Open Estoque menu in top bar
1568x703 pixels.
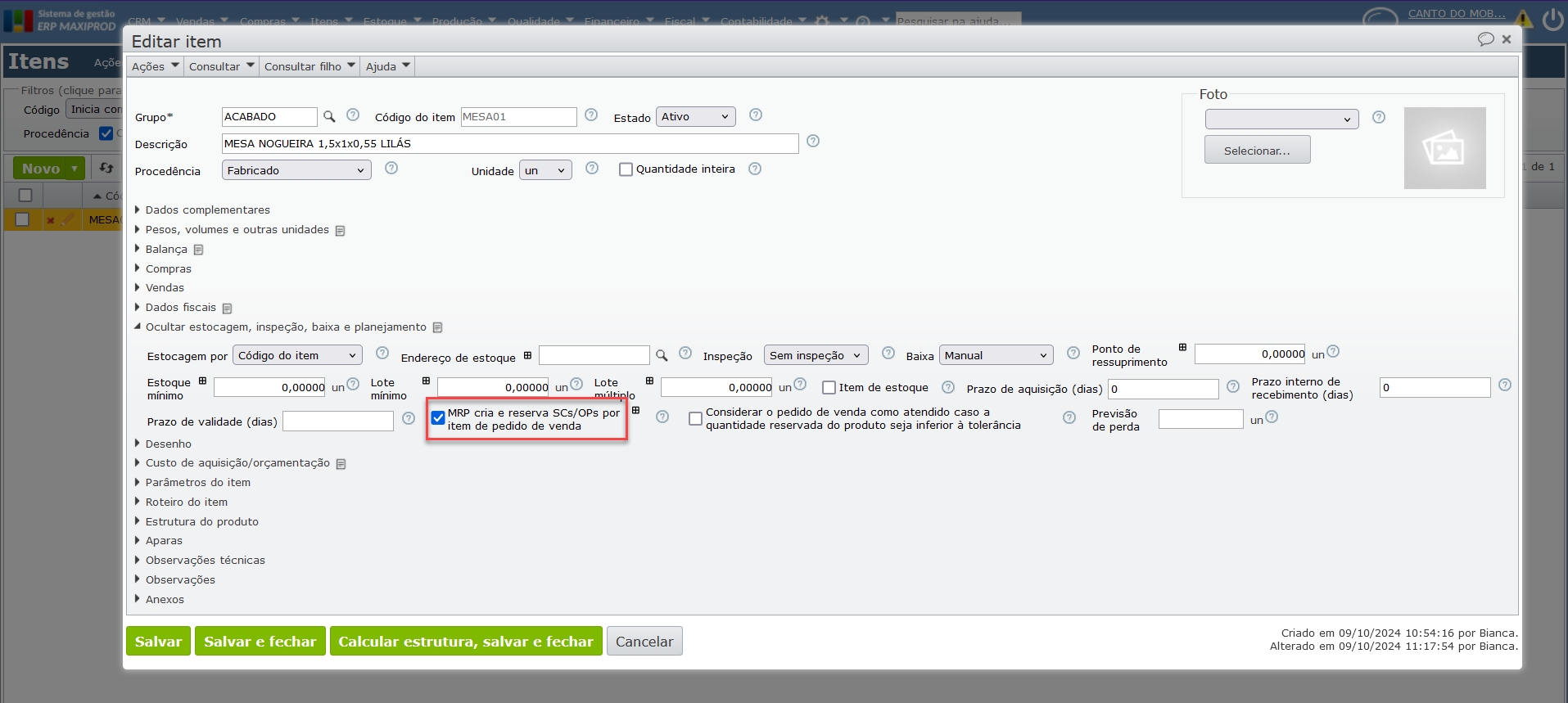pyautogui.click(x=391, y=20)
